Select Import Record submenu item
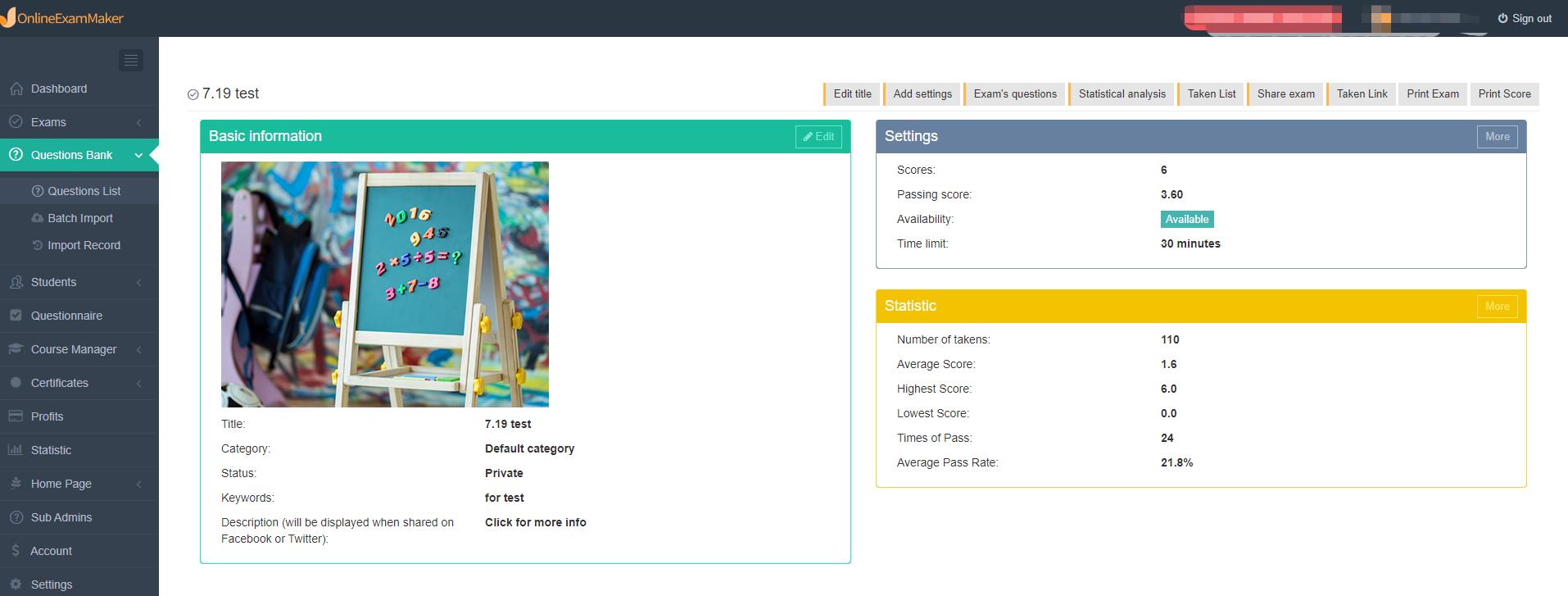The image size is (1568, 596). click(79, 245)
